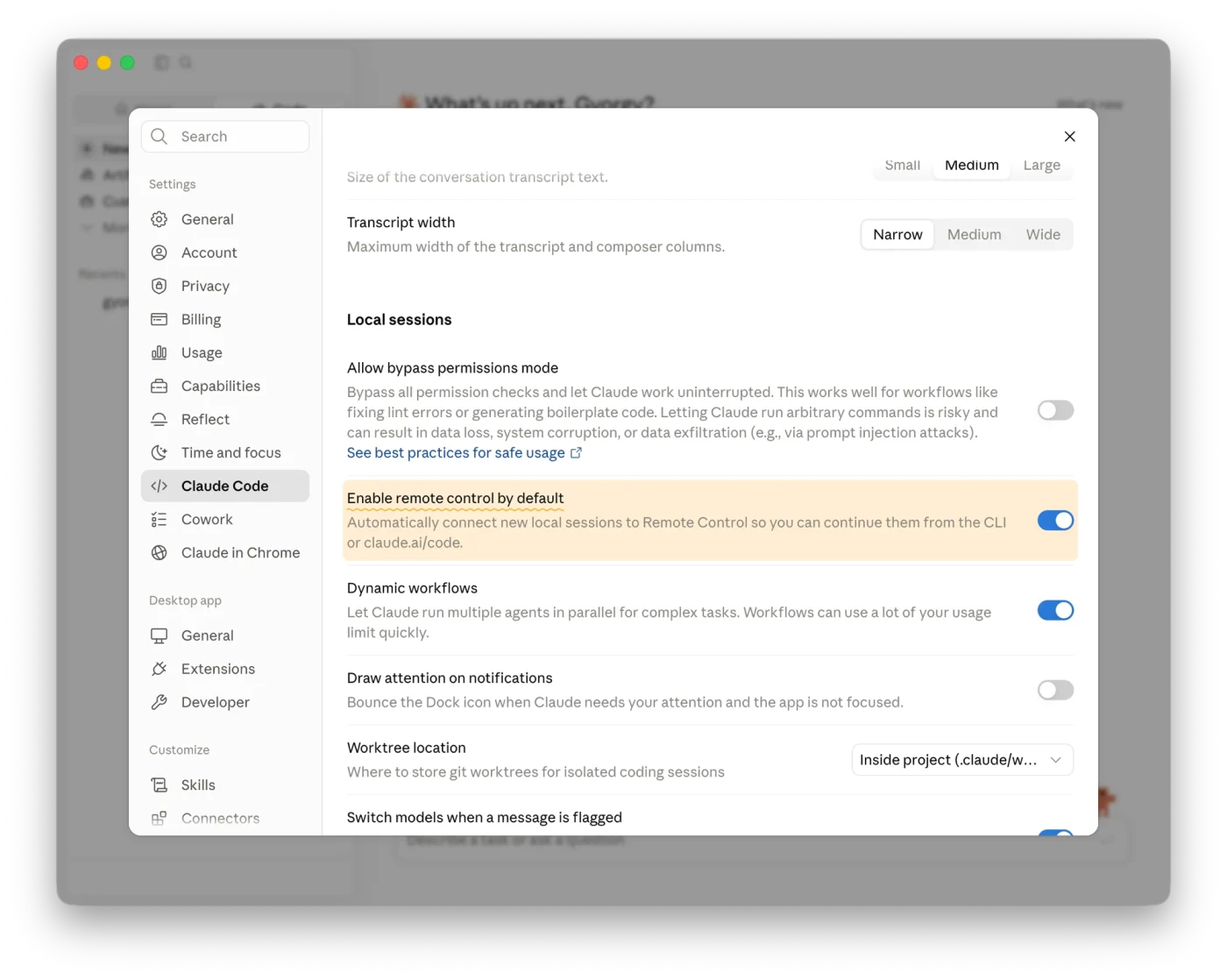
Task: Go to Extensions under Desktop app
Action: [x=225, y=669]
